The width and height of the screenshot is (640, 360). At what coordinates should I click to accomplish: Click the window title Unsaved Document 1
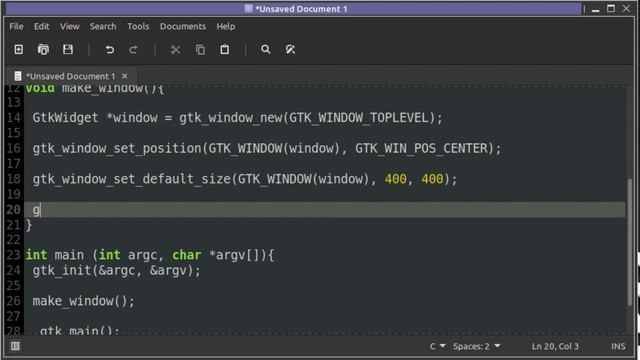point(301,9)
